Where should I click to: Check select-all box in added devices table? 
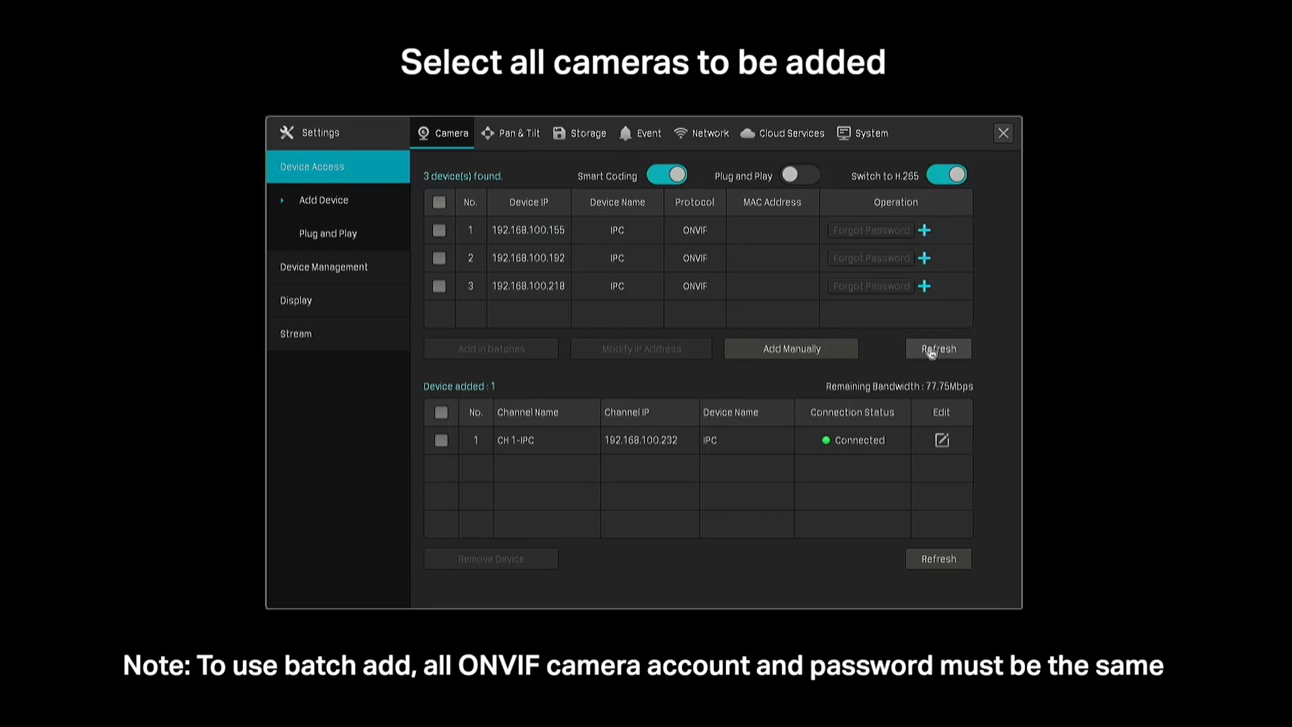[441, 412]
